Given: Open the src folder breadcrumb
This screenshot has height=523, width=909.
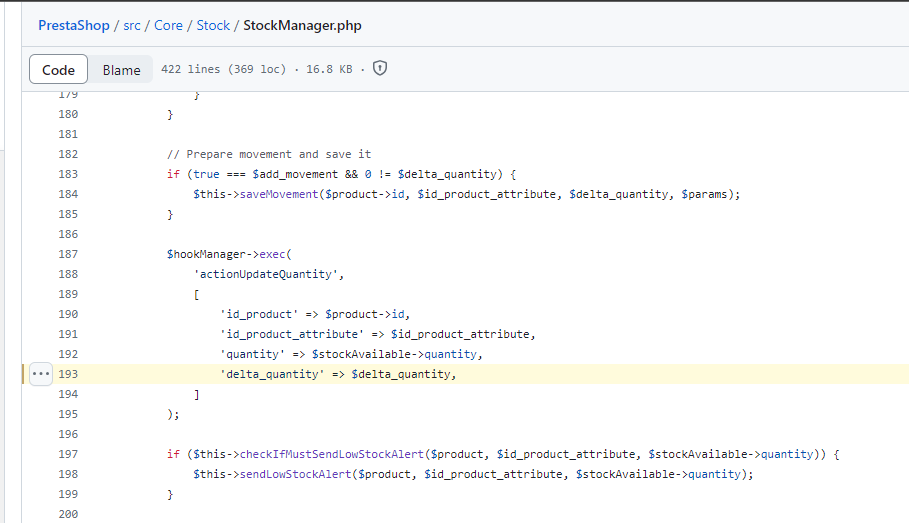Looking at the screenshot, I should point(132,26).
